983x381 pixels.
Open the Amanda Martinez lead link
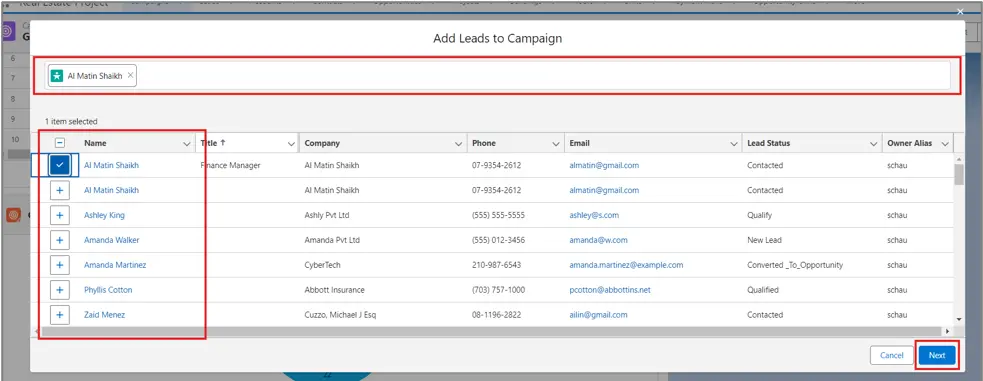coord(115,265)
